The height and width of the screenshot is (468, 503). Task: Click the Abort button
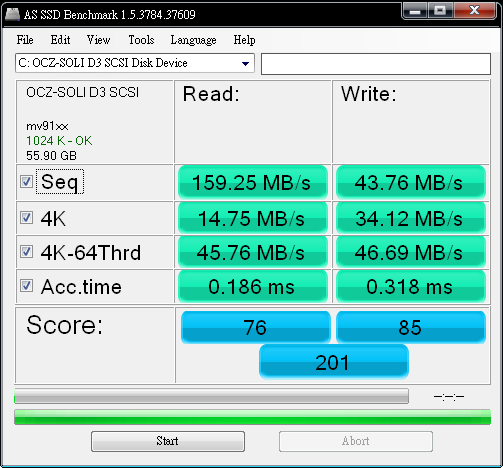pos(356,441)
